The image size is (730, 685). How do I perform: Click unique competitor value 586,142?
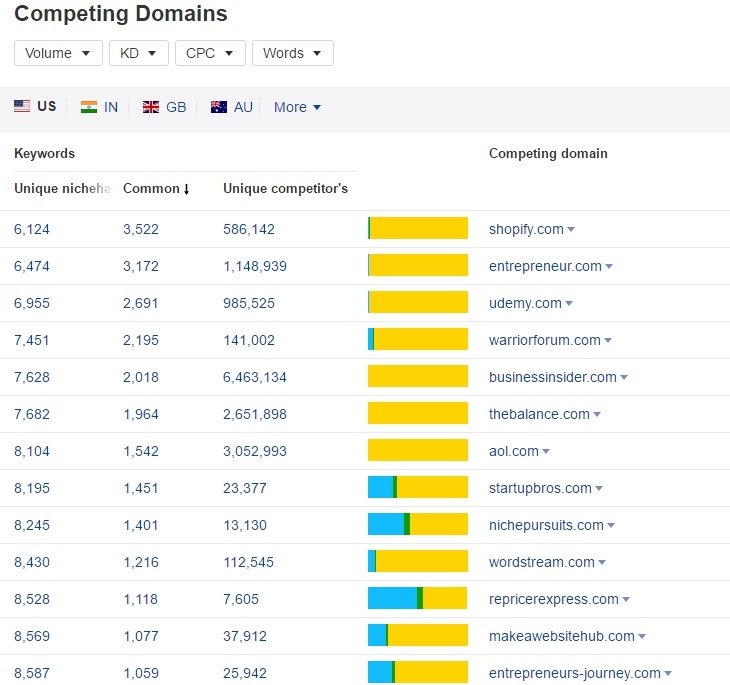[249, 229]
